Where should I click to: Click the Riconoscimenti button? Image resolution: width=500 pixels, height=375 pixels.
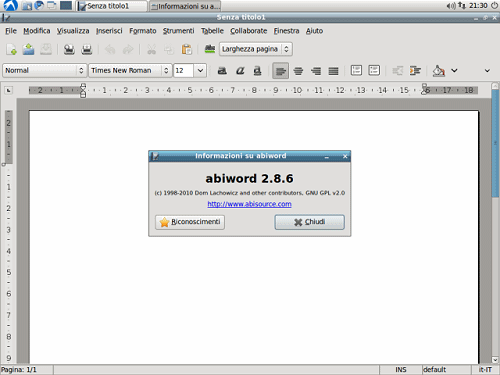190,222
